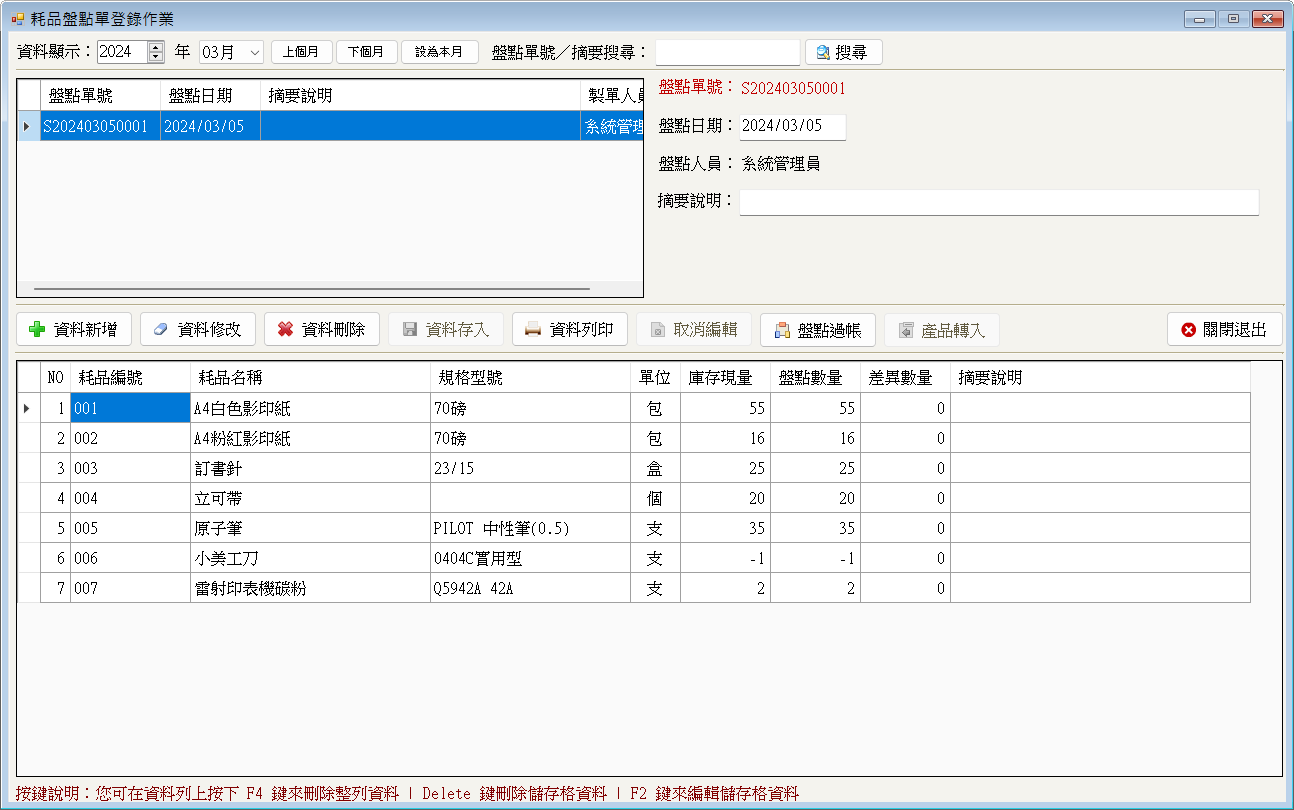Click the 規格型號 column header
The image size is (1294, 810).
click(x=530, y=378)
